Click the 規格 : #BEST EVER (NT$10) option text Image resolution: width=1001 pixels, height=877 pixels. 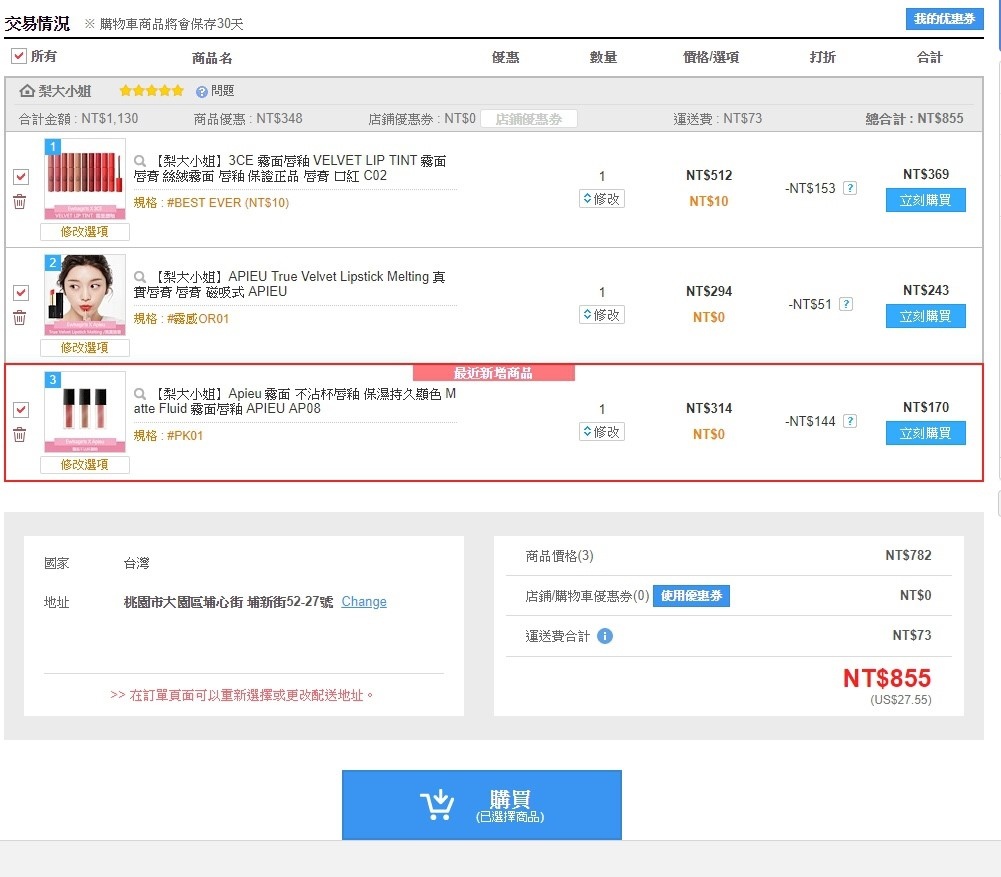[211, 203]
